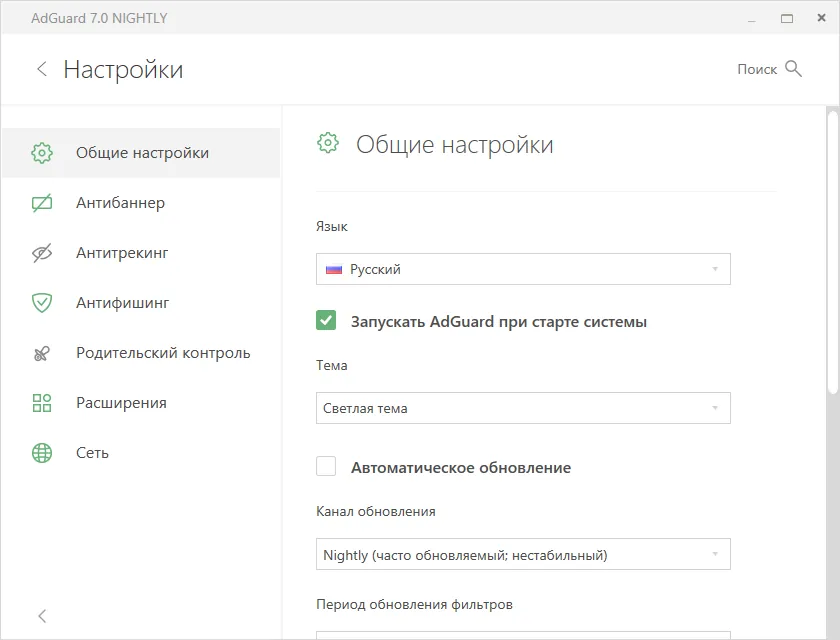Click the back arrow next to Настройки
Viewport: 840px width, 640px height.
click(x=42, y=69)
